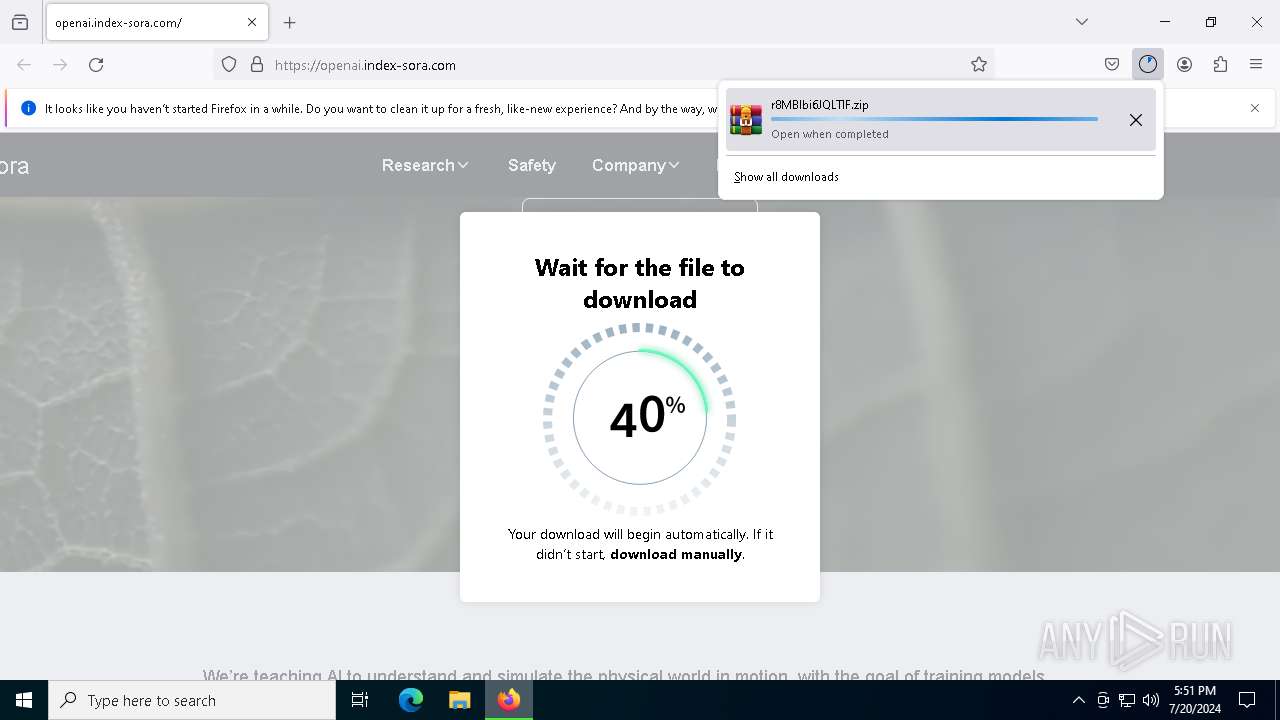This screenshot has height=720, width=1280.
Task: Expand the Company menu
Action: click(x=636, y=165)
